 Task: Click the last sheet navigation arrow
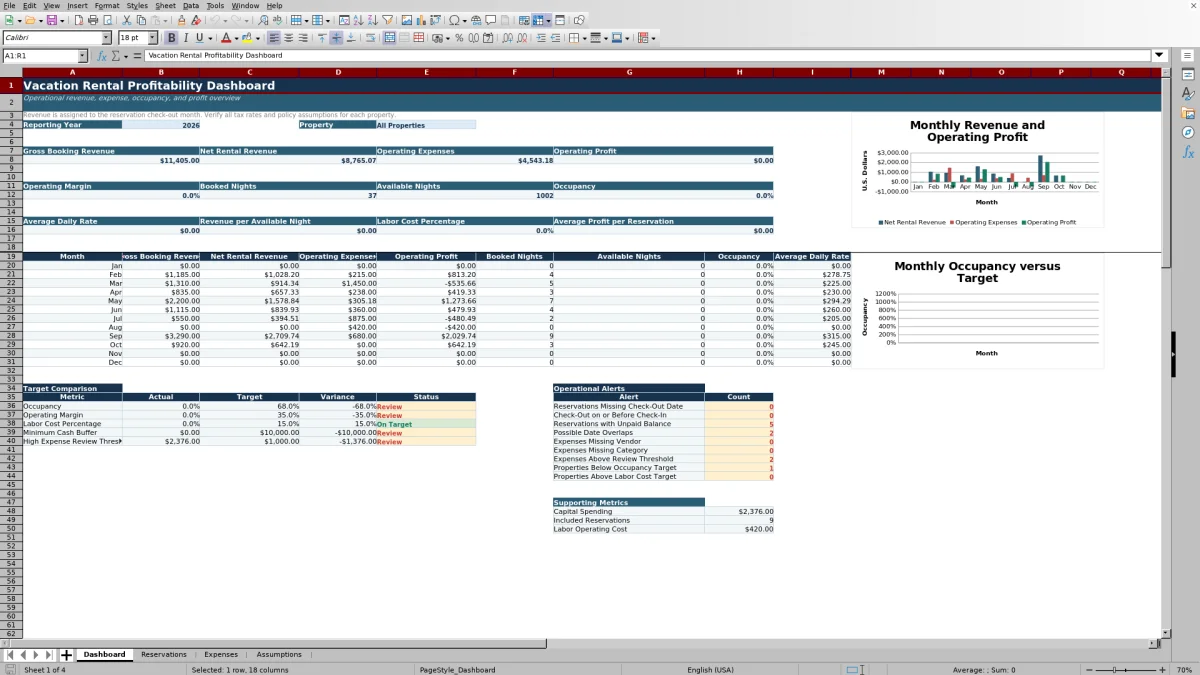click(x=48, y=655)
